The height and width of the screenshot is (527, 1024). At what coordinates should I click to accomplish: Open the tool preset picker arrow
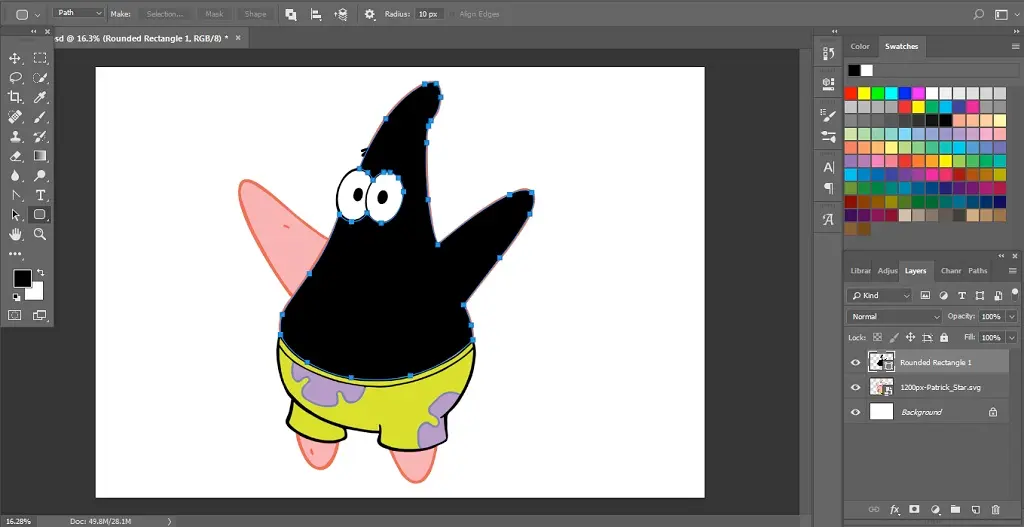(37, 14)
